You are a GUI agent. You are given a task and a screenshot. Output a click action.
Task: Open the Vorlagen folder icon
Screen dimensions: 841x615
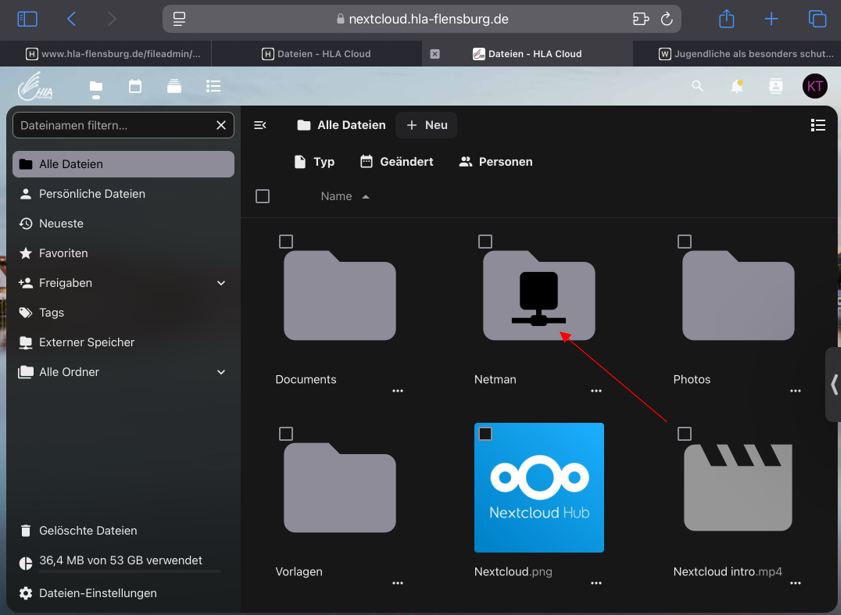[340, 487]
